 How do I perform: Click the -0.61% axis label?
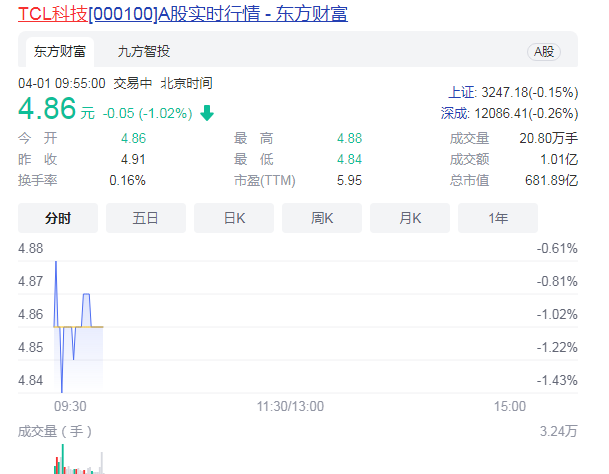click(x=557, y=248)
